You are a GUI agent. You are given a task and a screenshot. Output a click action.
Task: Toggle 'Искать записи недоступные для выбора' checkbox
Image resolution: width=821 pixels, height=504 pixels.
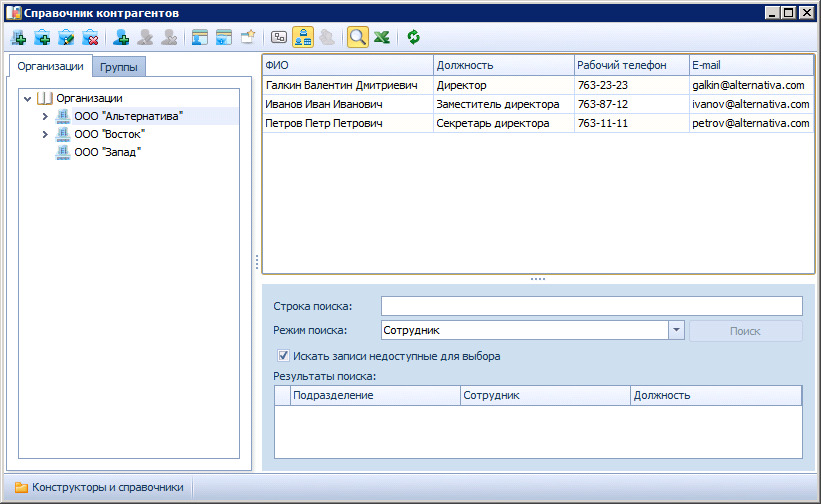(284, 355)
